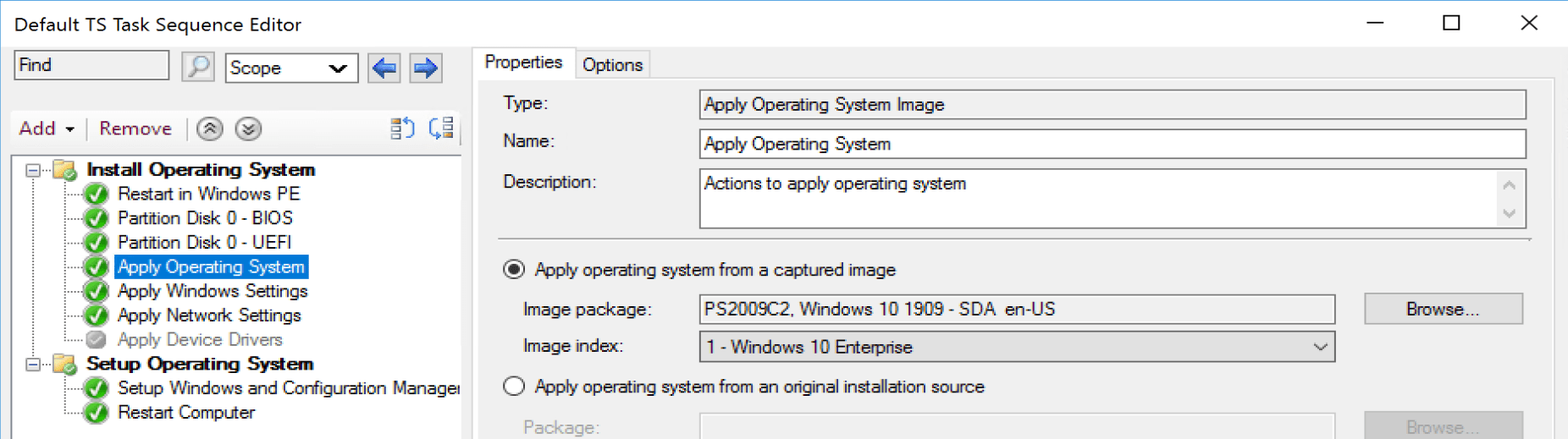Select Apply operating system from captured image
The width and height of the screenshot is (1568, 439).
[514, 270]
